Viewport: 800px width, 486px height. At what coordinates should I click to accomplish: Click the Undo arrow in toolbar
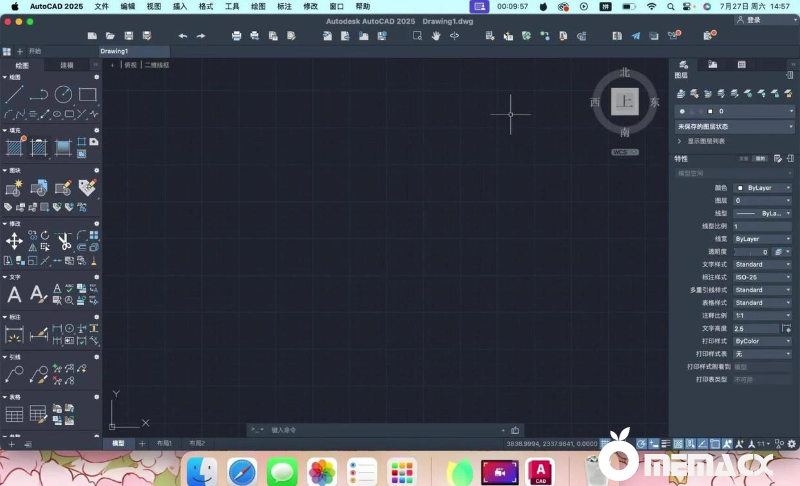coord(182,36)
